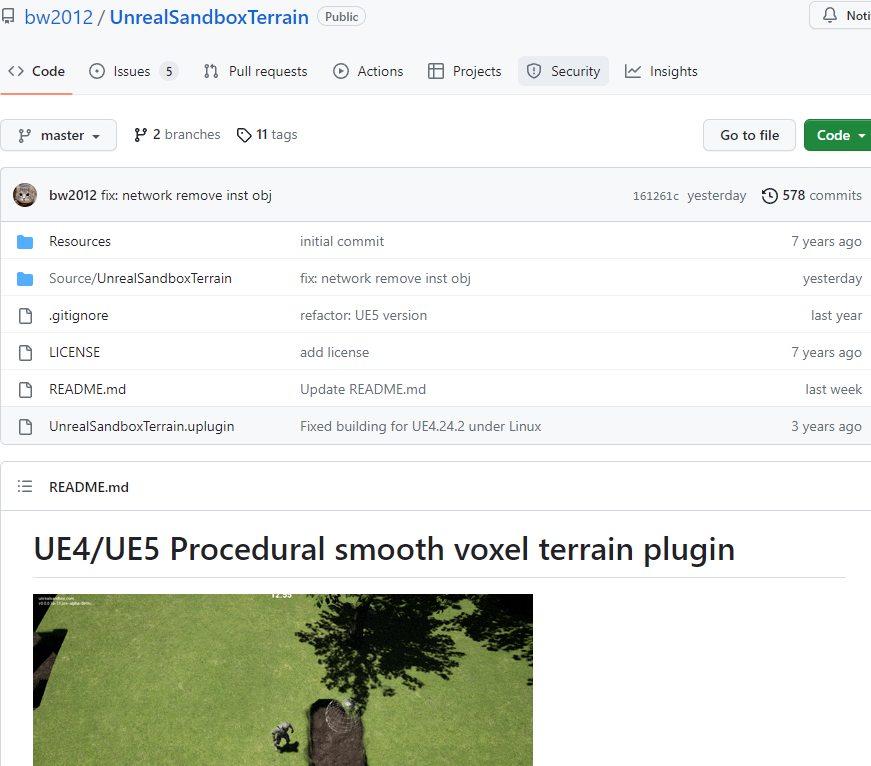View the 2 branches link

tap(177, 134)
